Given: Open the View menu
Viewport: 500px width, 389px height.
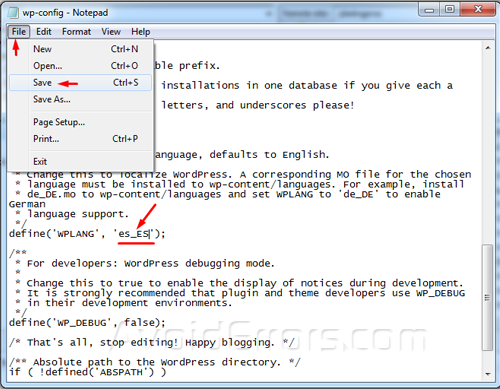Looking at the screenshot, I should point(111,32).
